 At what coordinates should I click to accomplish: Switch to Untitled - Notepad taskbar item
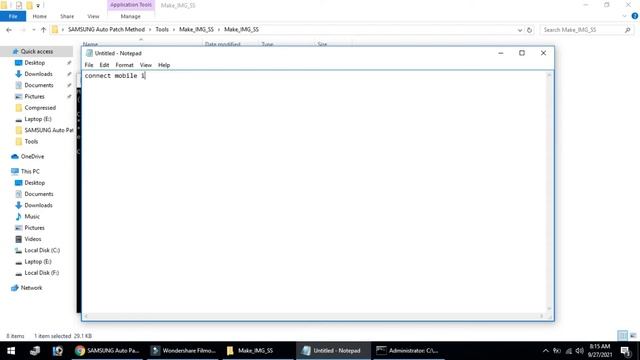(333, 351)
